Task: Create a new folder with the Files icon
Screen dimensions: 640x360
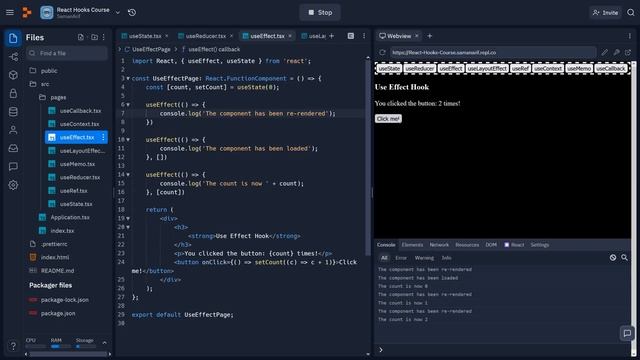Action: pos(94,37)
